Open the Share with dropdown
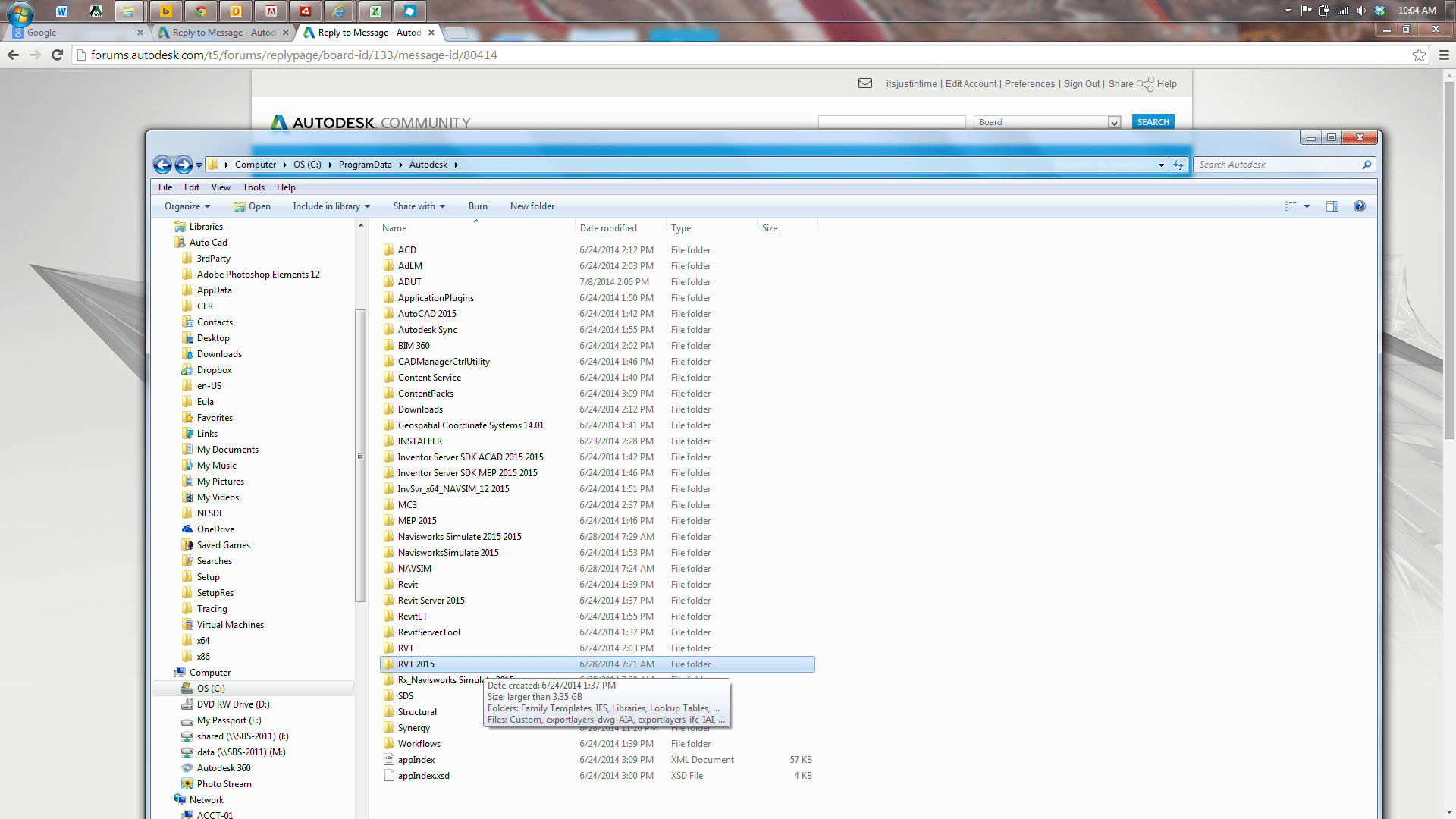The width and height of the screenshot is (1456, 819). click(419, 206)
